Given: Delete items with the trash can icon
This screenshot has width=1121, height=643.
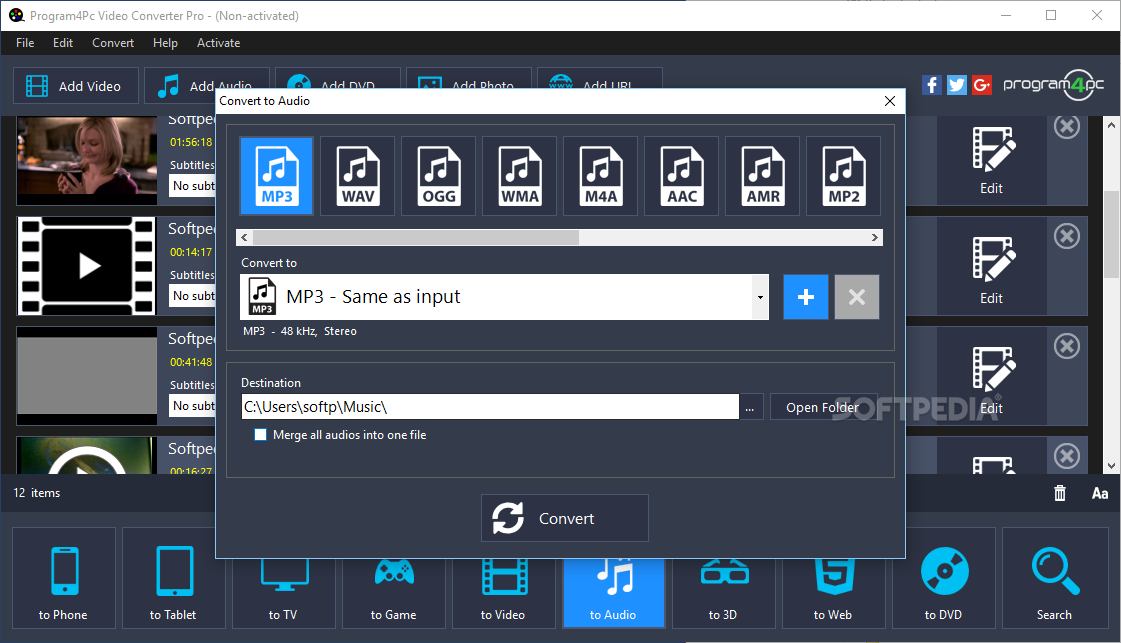Looking at the screenshot, I should coord(1060,493).
